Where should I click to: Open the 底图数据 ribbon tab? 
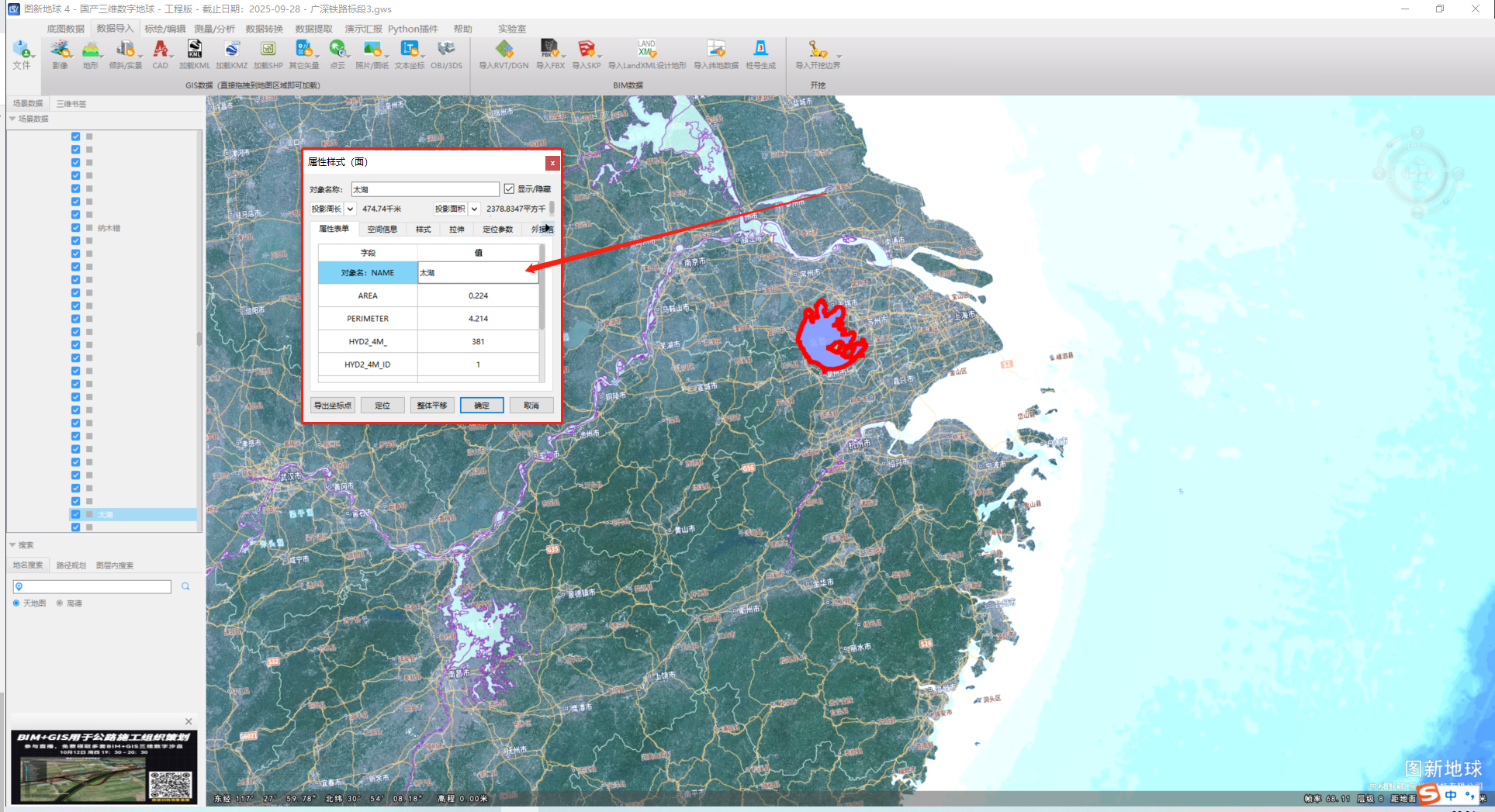pyautogui.click(x=66, y=29)
